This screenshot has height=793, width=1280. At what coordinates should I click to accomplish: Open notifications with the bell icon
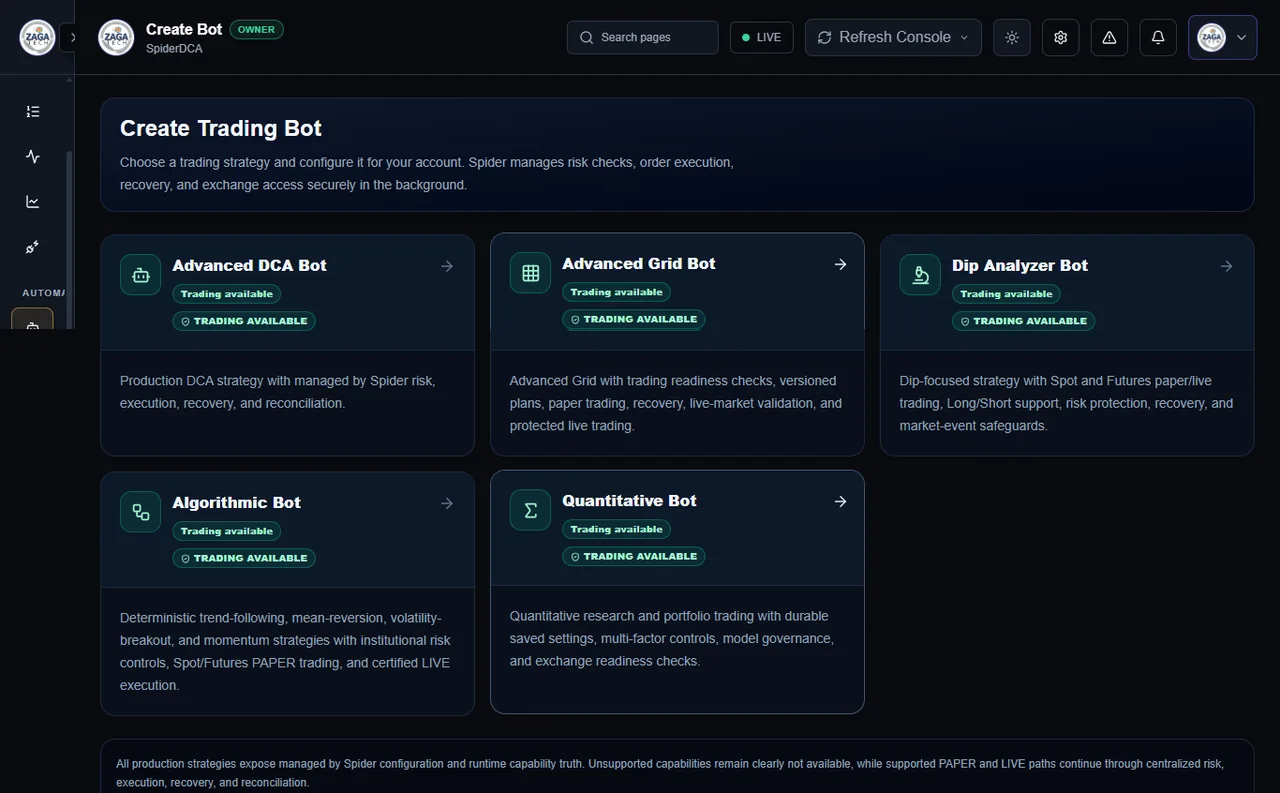pos(1158,37)
